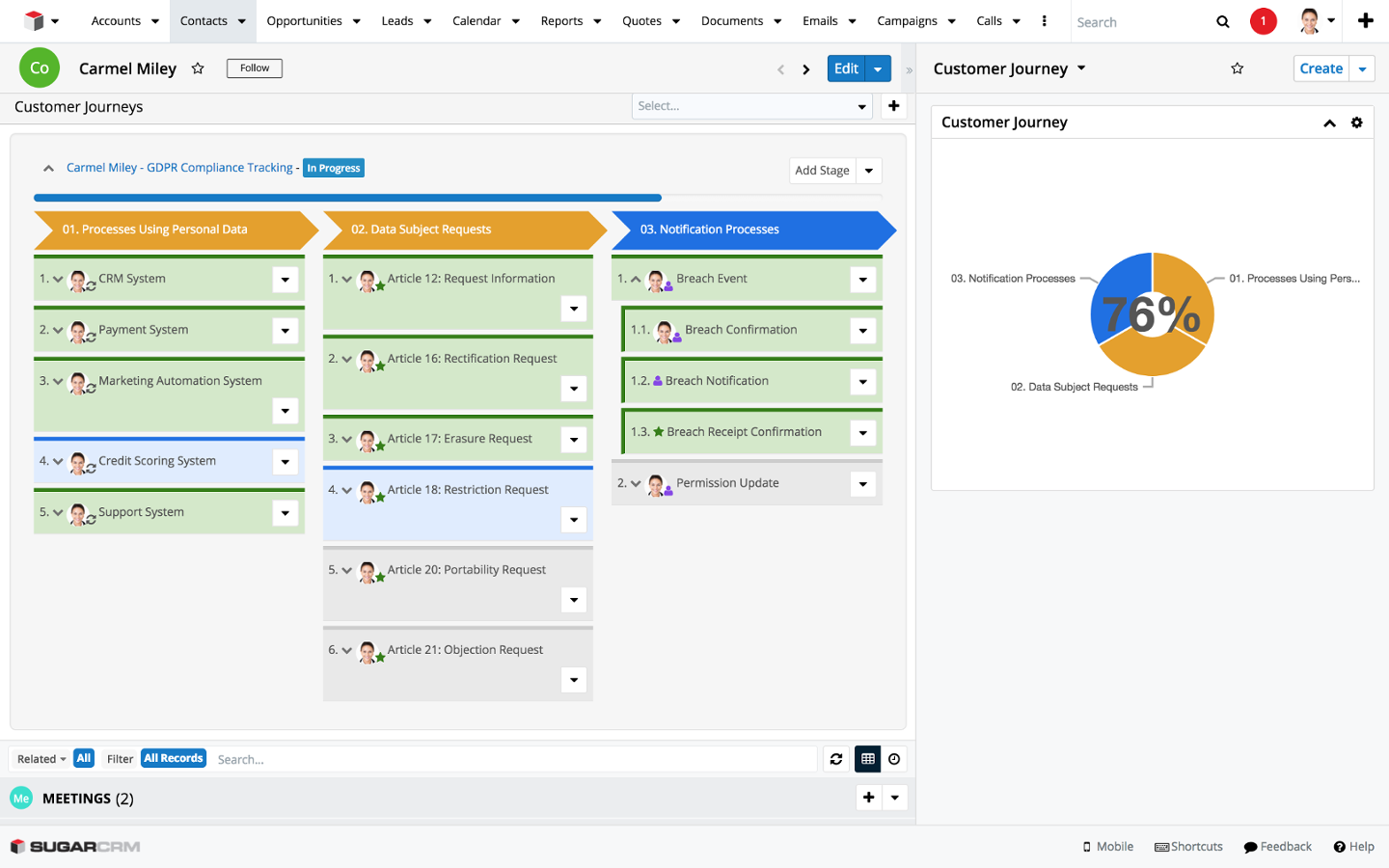This screenshot has height=868, width=1389.
Task: Open the activity stream clock icon
Action: coord(894,759)
